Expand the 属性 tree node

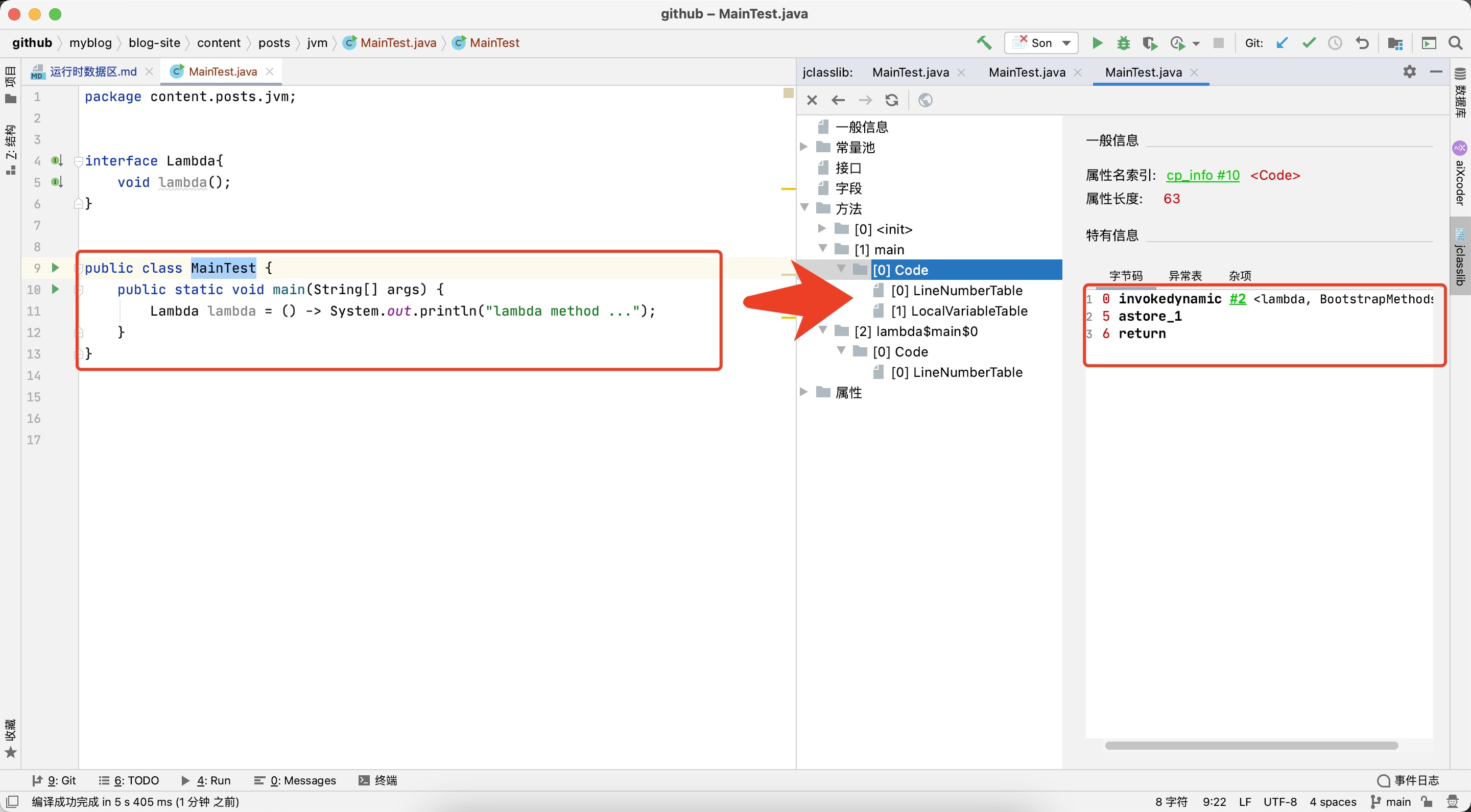tap(804, 392)
